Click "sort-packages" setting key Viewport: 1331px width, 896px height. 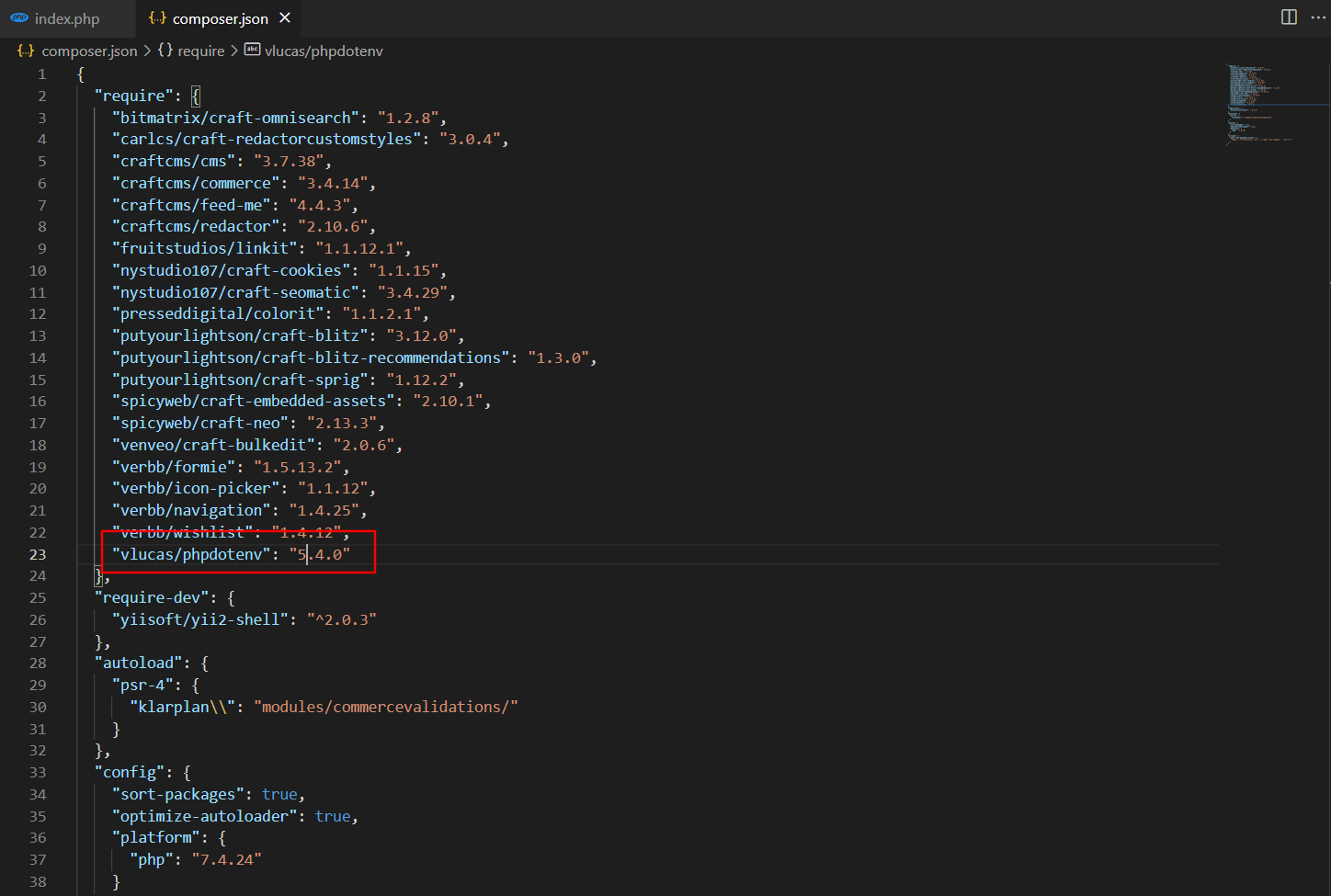[178, 794]
